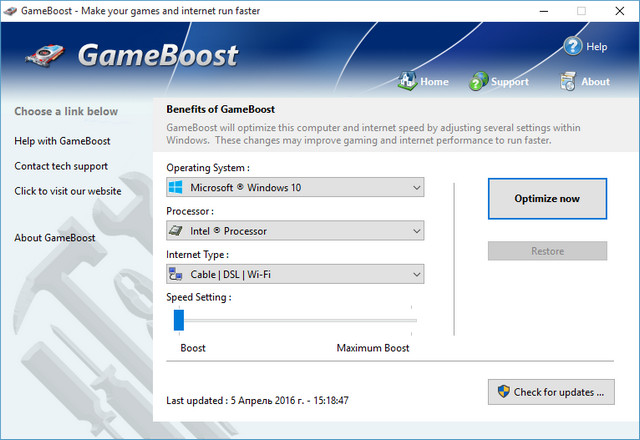Open the Support menu item

pos(509,82)
